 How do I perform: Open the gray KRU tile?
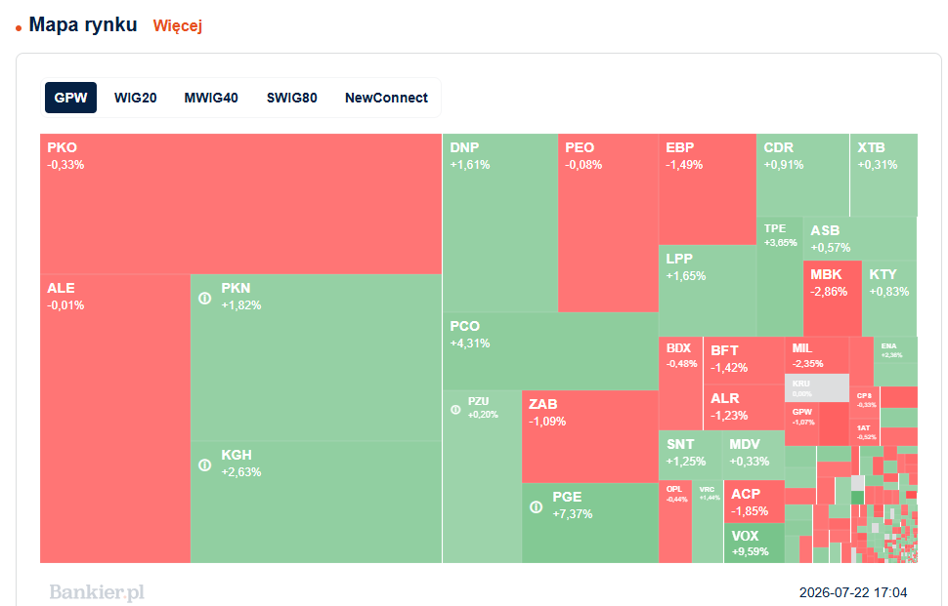[x=817, y=388]
